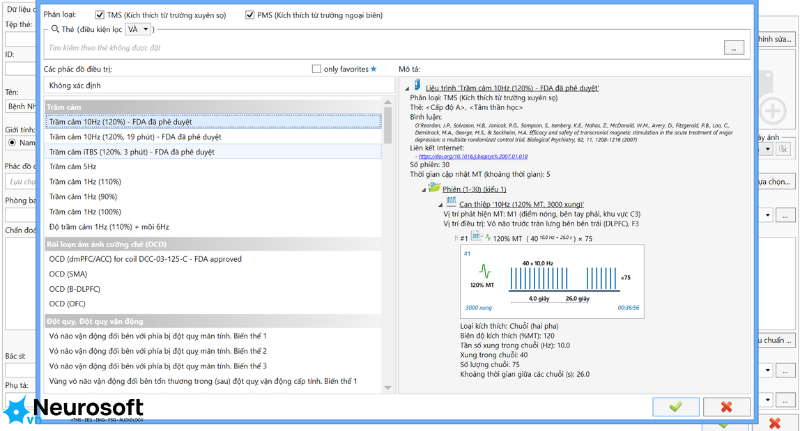
Task: Confirm selection with green checkmark button
Action: (676, 407)
